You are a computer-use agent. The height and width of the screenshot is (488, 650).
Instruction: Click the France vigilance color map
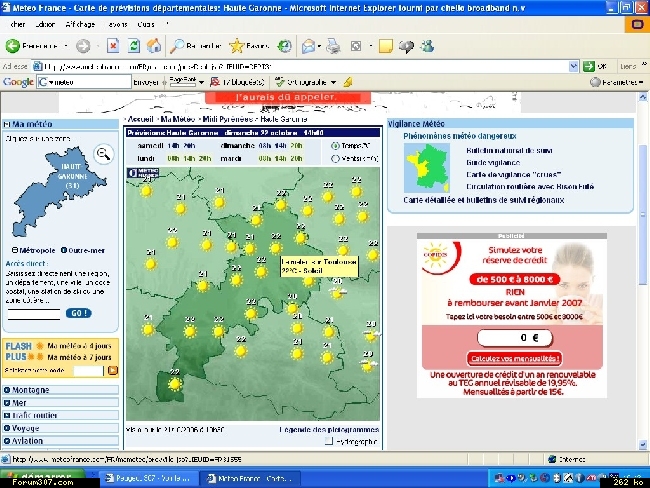[x=427, y=168]
